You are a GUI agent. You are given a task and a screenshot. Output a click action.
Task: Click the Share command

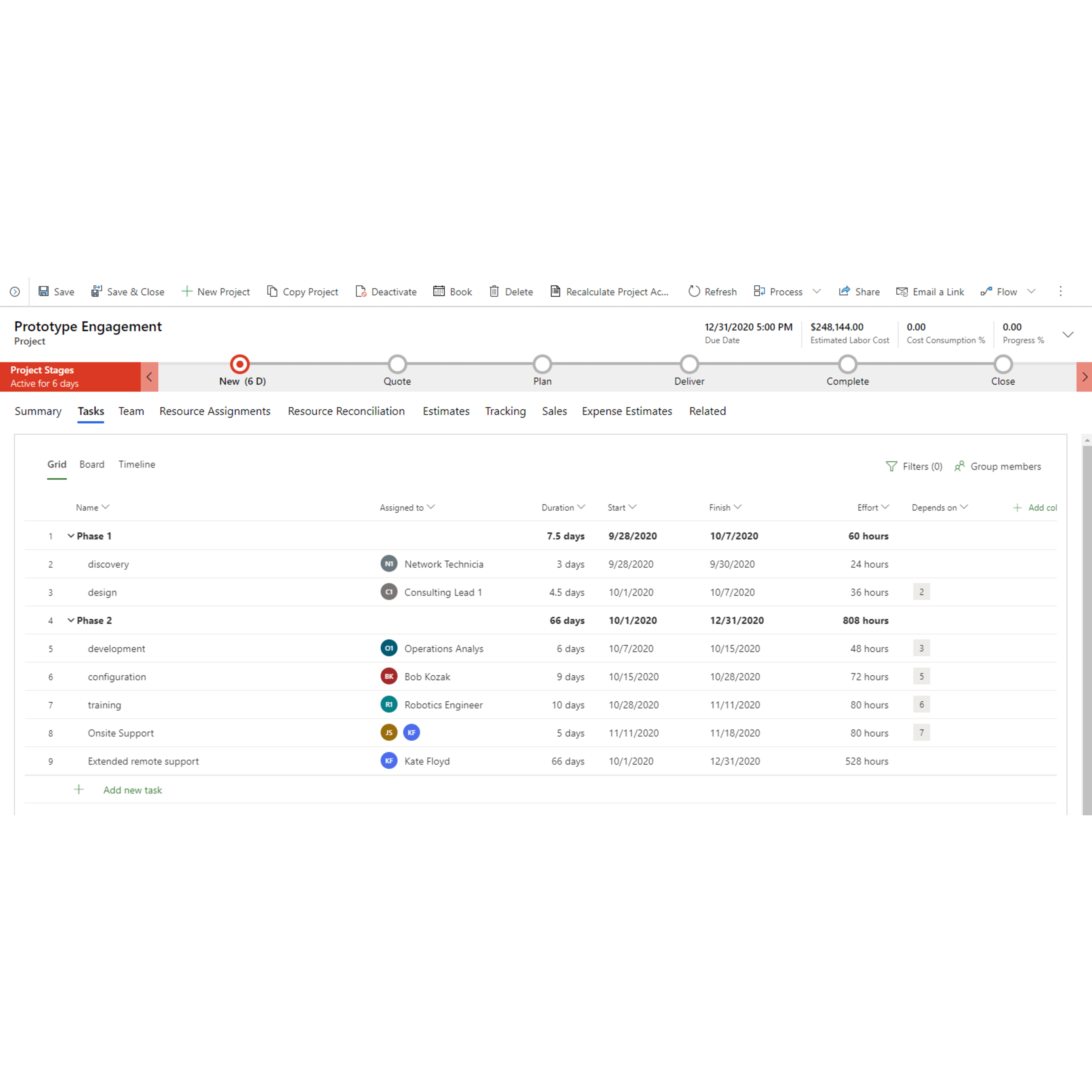tap(859, 292)
